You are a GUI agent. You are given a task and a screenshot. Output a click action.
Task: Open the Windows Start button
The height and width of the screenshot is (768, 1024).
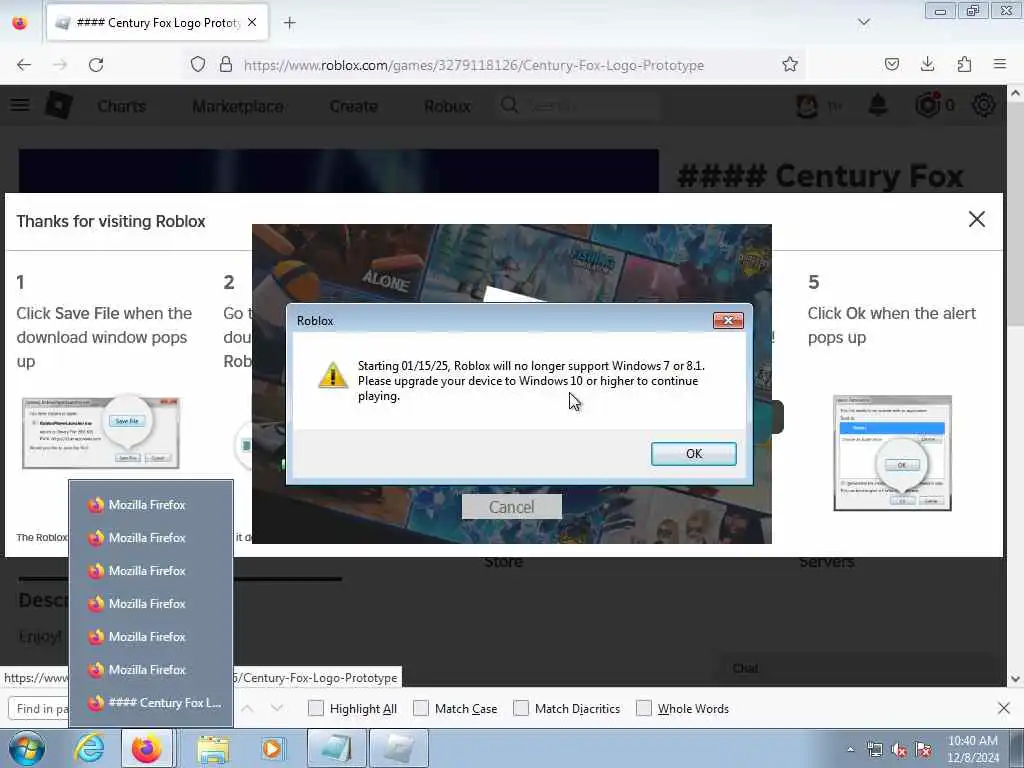(x=26, y=748)
